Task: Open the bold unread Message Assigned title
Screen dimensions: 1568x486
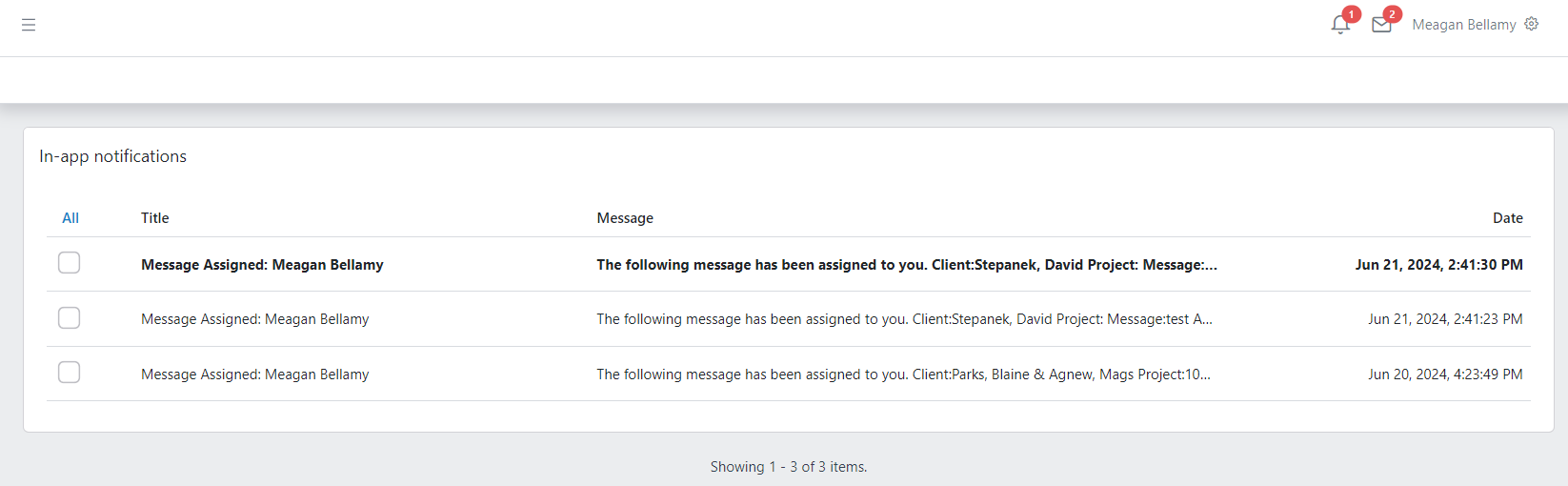Action: click(x=262, y=265)
